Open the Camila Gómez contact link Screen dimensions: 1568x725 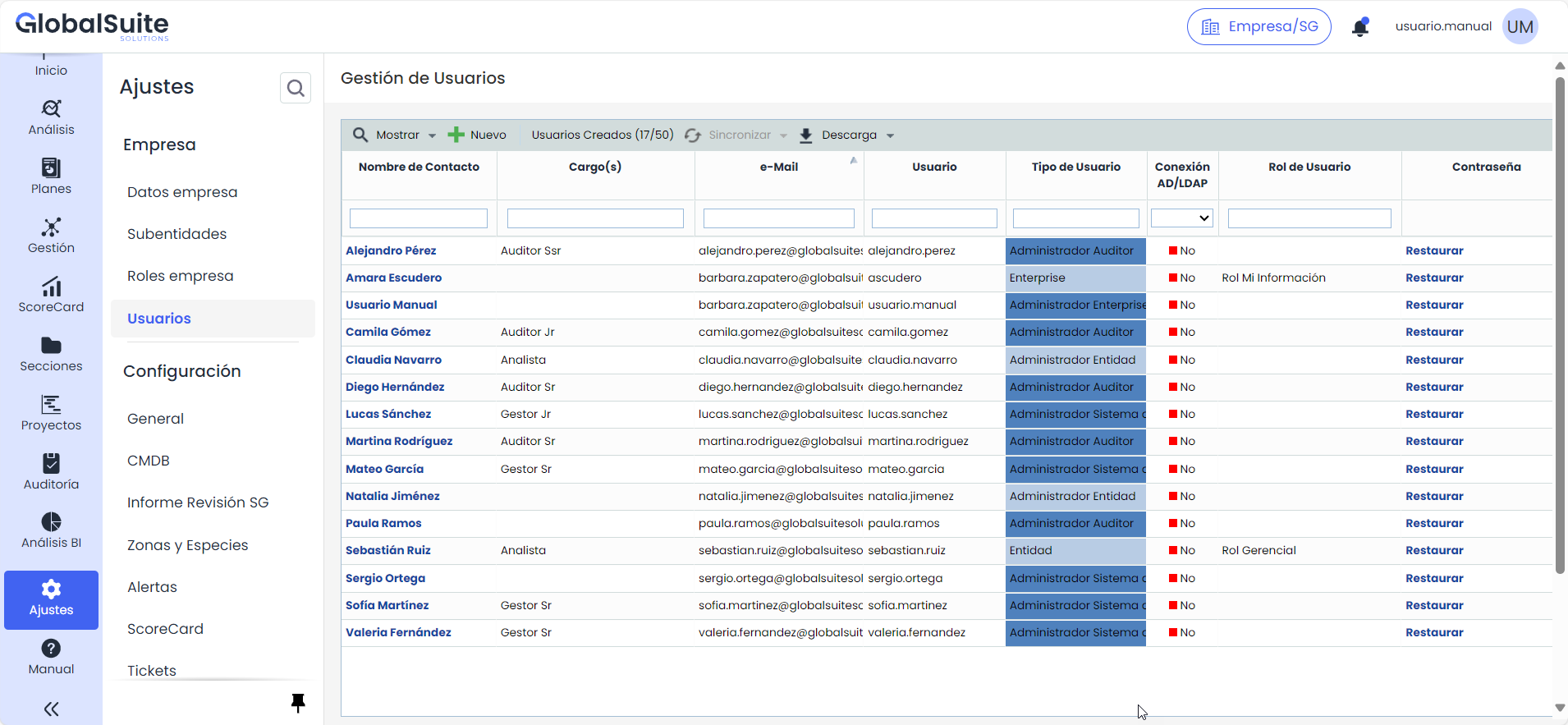387,332
